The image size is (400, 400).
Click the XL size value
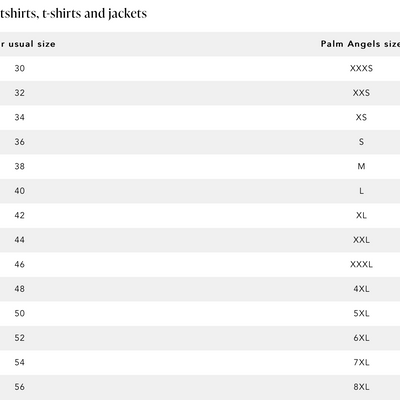(x=361, y=215)
